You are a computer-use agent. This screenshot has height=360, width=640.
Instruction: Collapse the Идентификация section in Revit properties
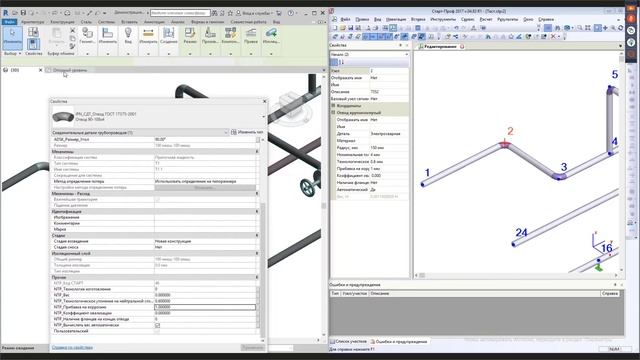257,211
